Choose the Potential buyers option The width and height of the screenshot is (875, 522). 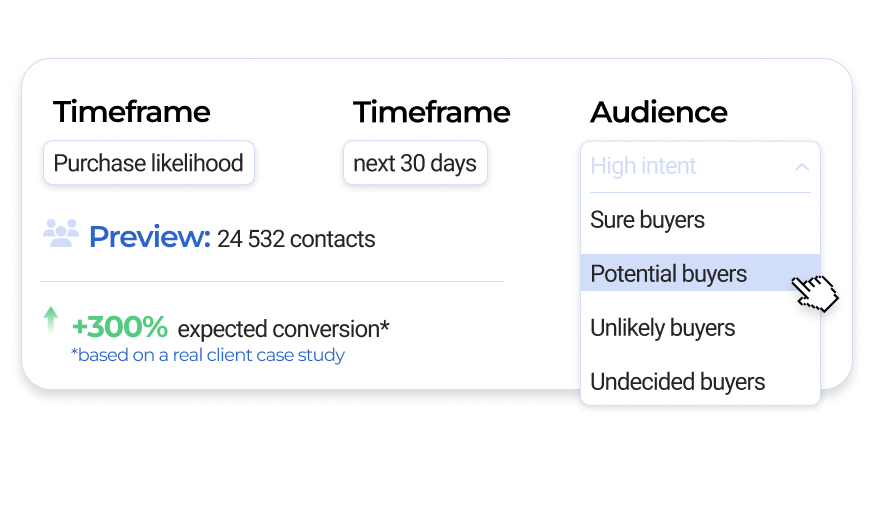[x=669, y=274]
